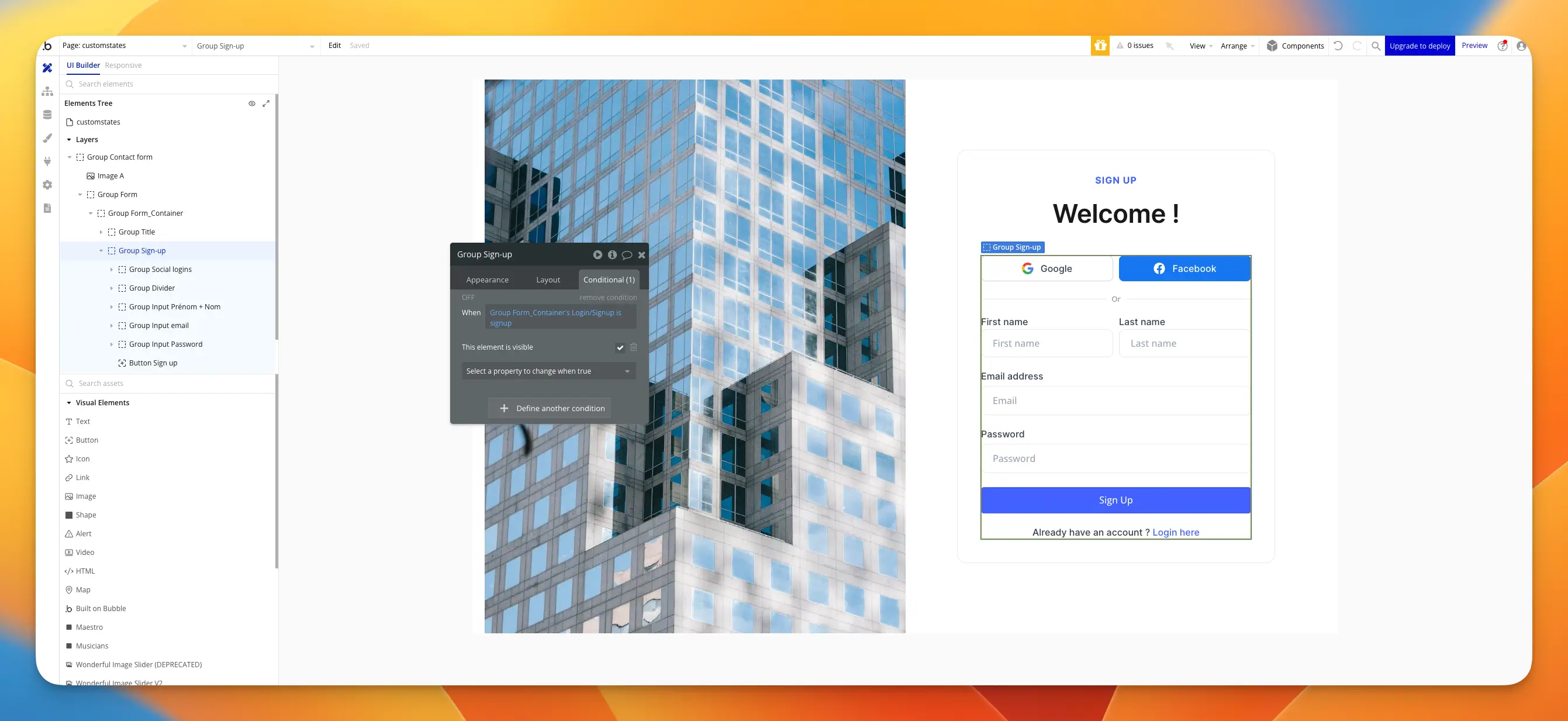
Task: Click the warning/issues icon near 0 issues
Action: (x=1119, y=45)
